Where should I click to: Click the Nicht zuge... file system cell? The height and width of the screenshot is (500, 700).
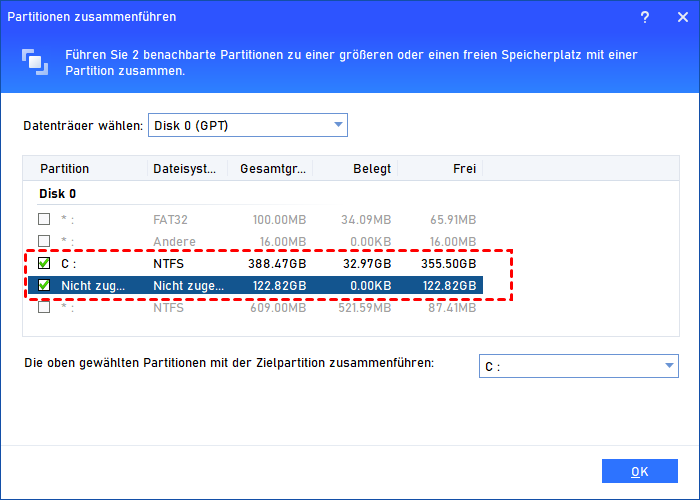188,286
